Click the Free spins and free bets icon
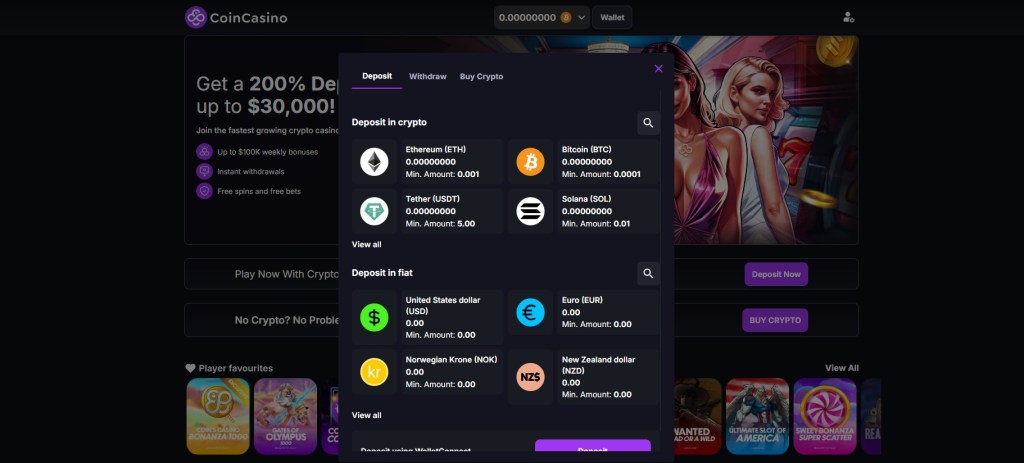The height and width of the screenshot is (463, 1024). pyautogui.click(x=204, y=191)
